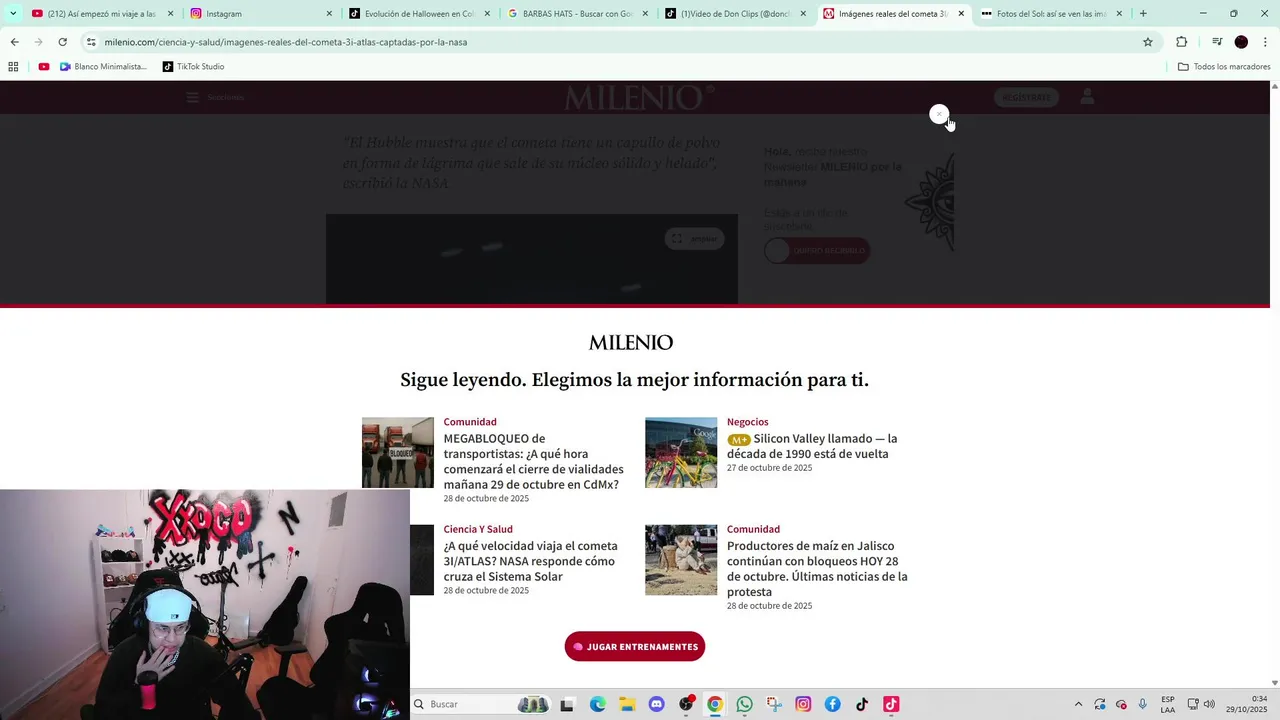Open the volume control in tray

click(x=1209, y=704)
